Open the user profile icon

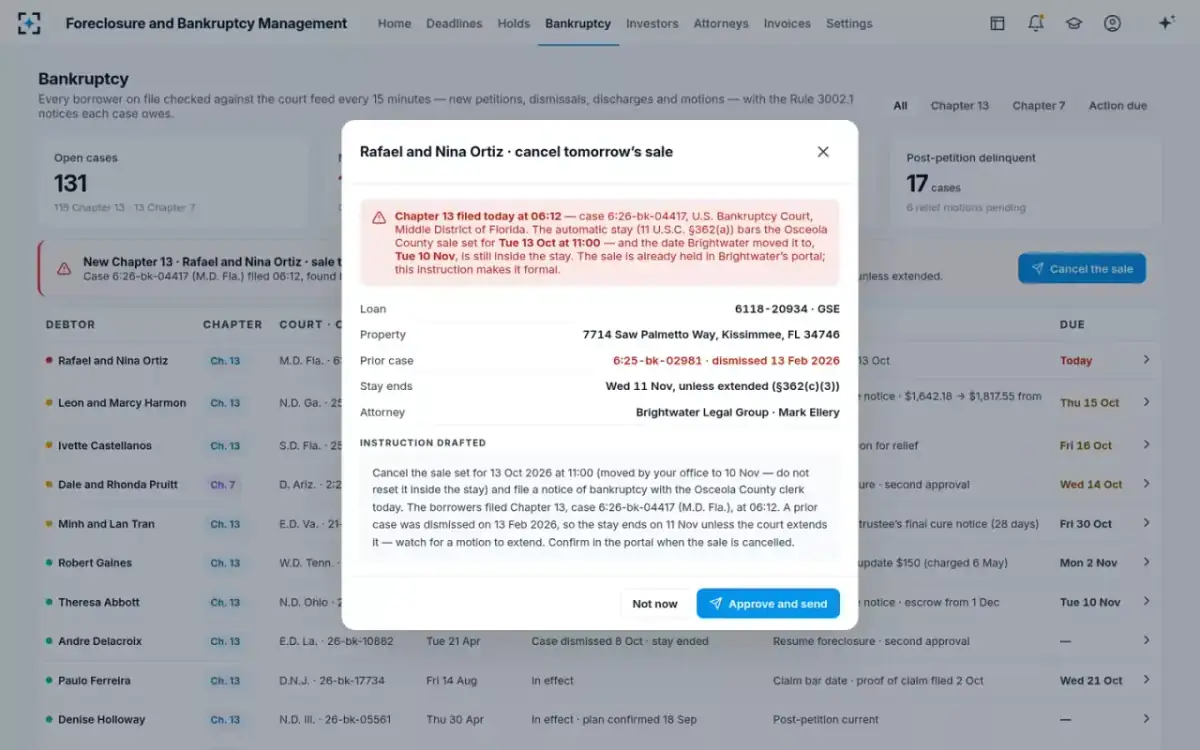click(x=1112, y=23)
